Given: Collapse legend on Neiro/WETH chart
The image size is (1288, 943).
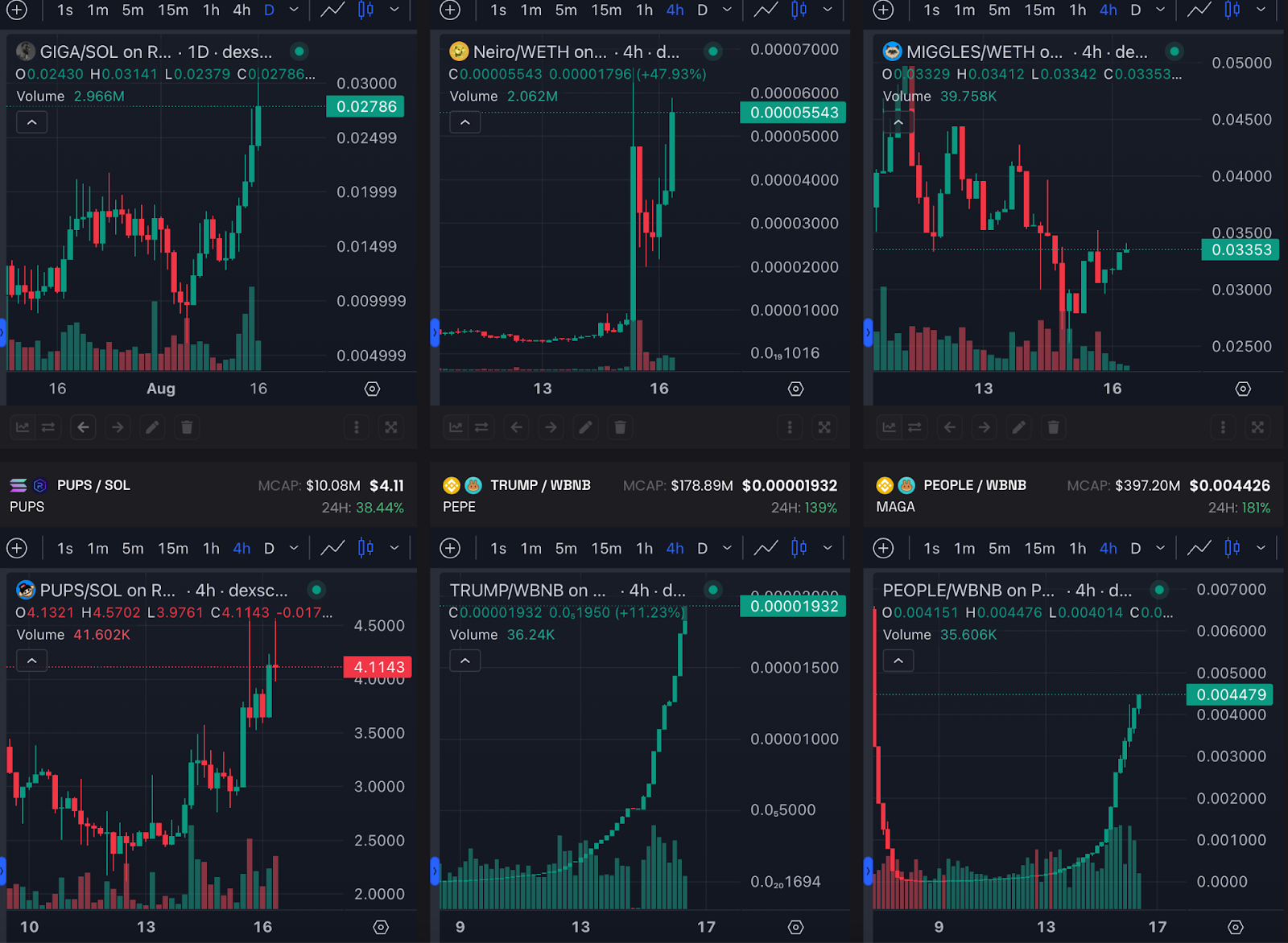Looking at the screenshot, I should coord(465,122).
